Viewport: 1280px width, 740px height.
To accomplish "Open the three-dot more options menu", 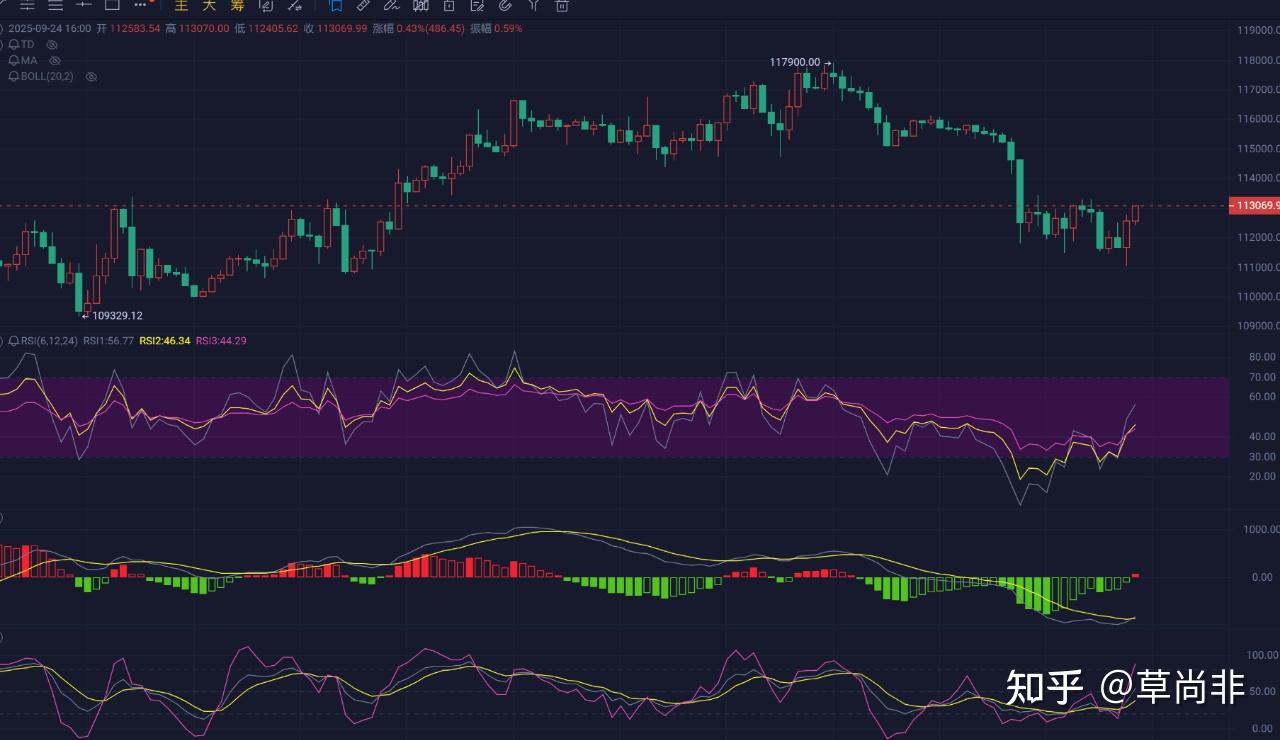I will point(140,5).
